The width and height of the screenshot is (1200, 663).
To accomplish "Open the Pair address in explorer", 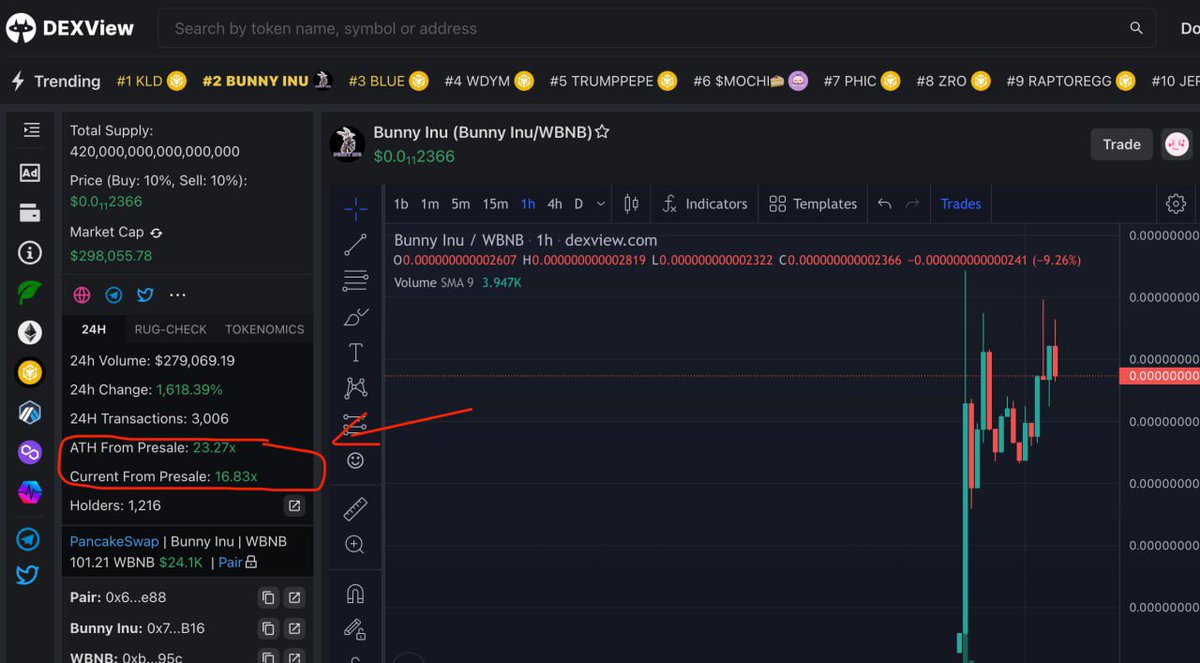I will pos(294,597).
